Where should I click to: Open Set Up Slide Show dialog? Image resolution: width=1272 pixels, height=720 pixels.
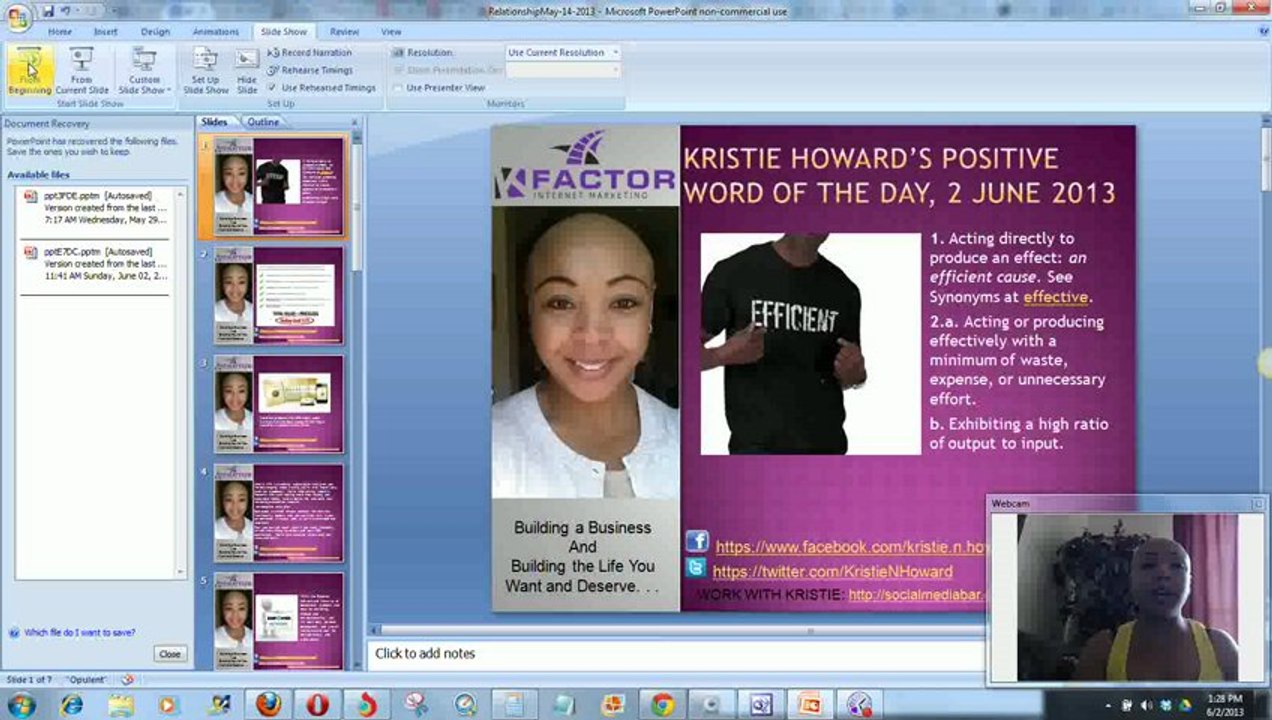[205, 70]
